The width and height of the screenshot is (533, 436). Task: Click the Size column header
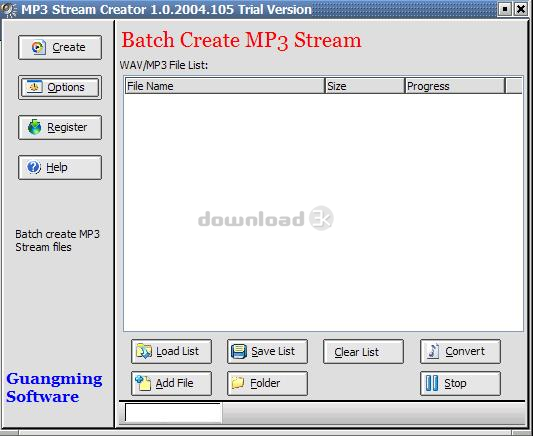tap(365, 86)
